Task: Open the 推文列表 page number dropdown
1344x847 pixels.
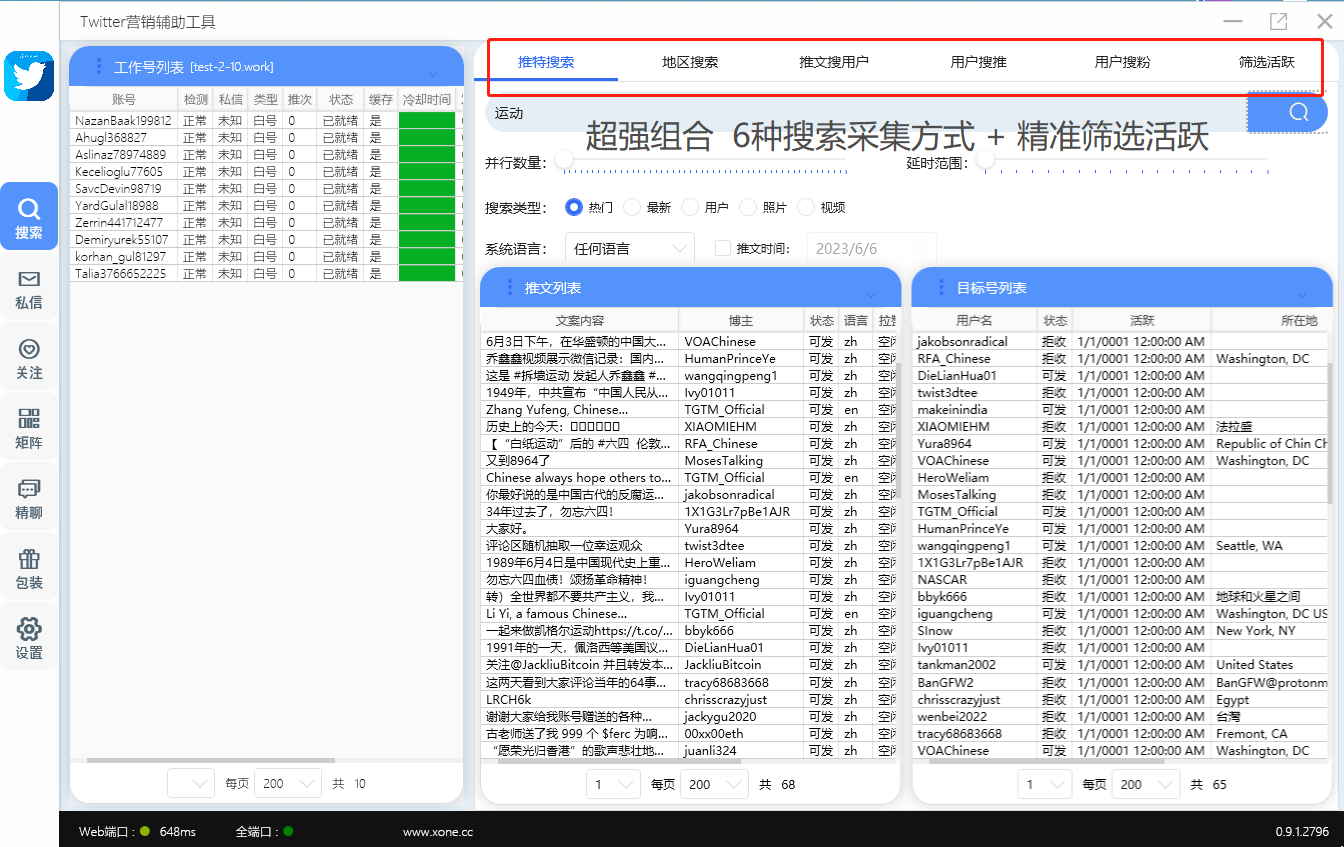Action: pos(613,784)
